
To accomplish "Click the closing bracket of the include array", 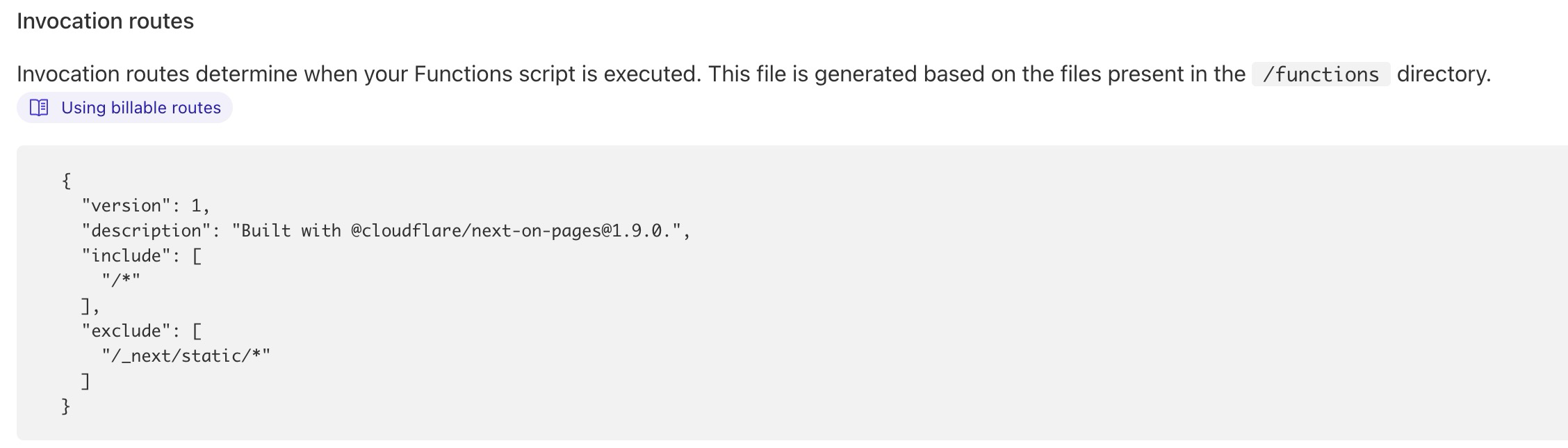I will point(86,306).
